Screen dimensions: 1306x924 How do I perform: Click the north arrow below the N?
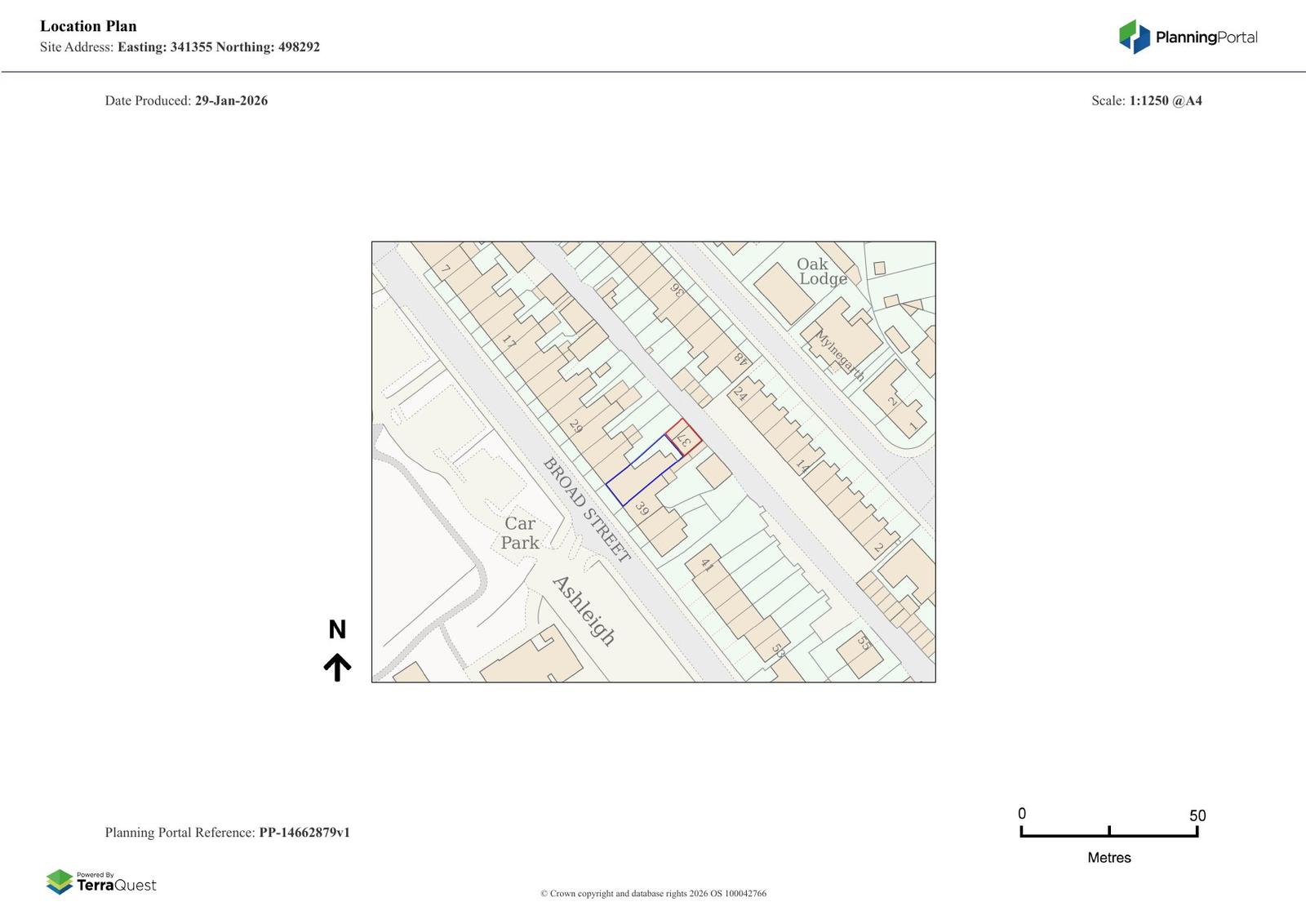[x=337, y=667]
